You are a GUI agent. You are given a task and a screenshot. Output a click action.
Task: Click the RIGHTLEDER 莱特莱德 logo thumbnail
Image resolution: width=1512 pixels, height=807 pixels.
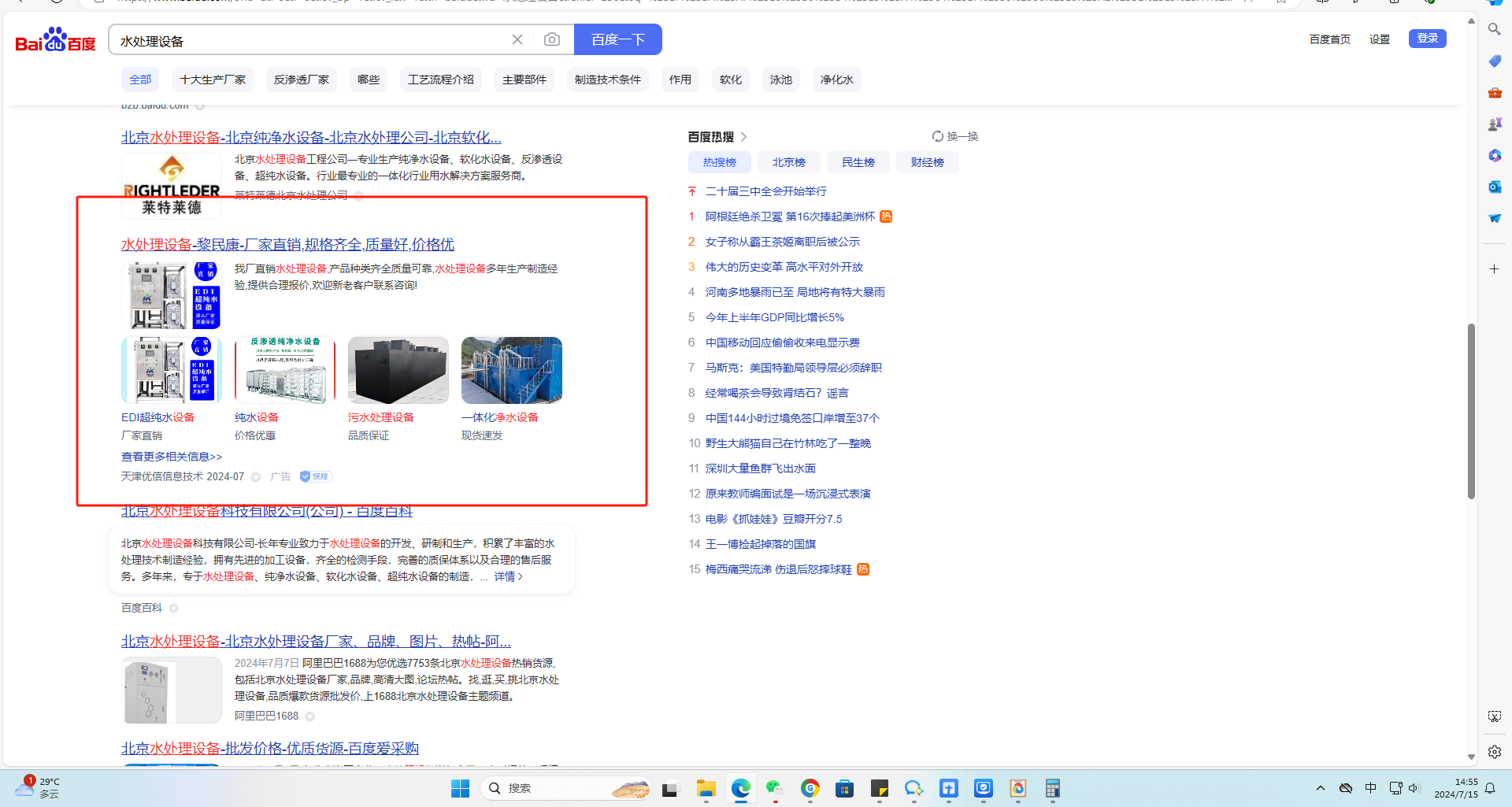pos(172,186)
